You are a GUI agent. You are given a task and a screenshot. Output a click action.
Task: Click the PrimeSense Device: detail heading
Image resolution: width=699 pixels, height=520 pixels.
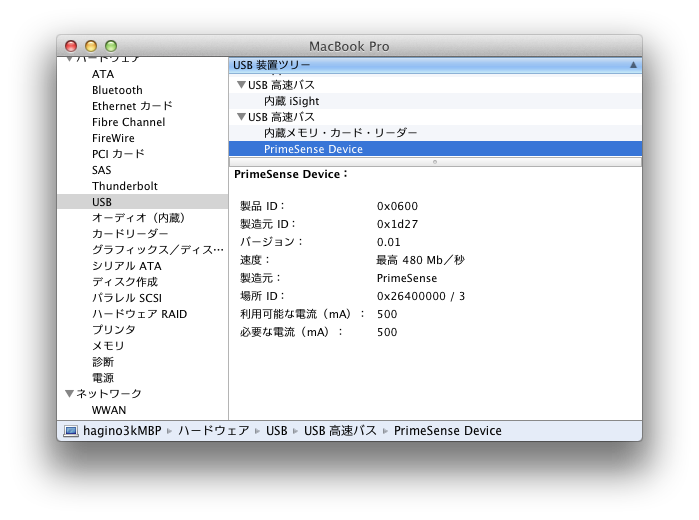tap(291, 174)
